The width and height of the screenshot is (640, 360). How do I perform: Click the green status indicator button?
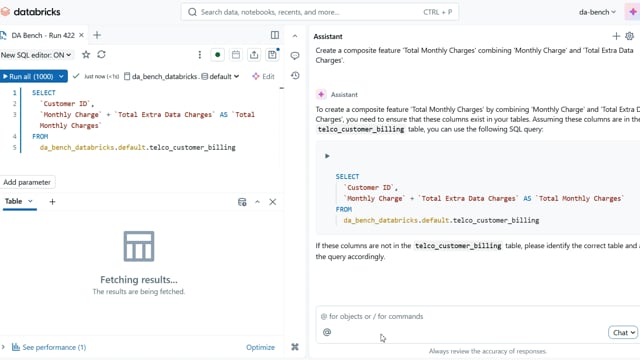click(218, 55)
